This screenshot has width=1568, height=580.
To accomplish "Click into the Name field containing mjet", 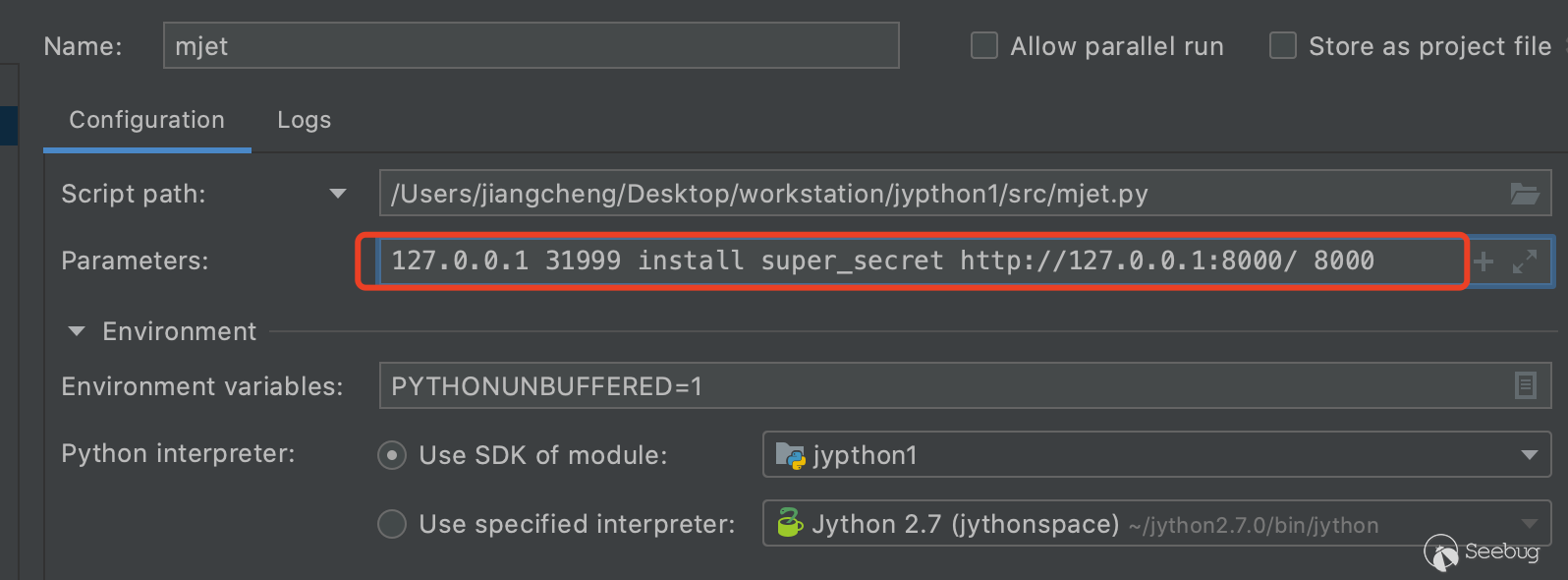I will click(x=531, y=46).
